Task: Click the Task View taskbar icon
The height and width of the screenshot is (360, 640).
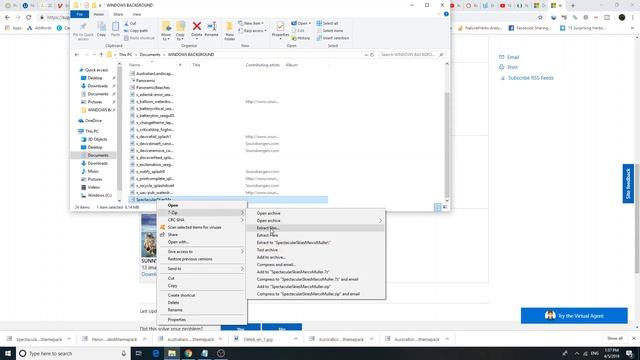Action: pyautogui.click(x=138, y=353)
